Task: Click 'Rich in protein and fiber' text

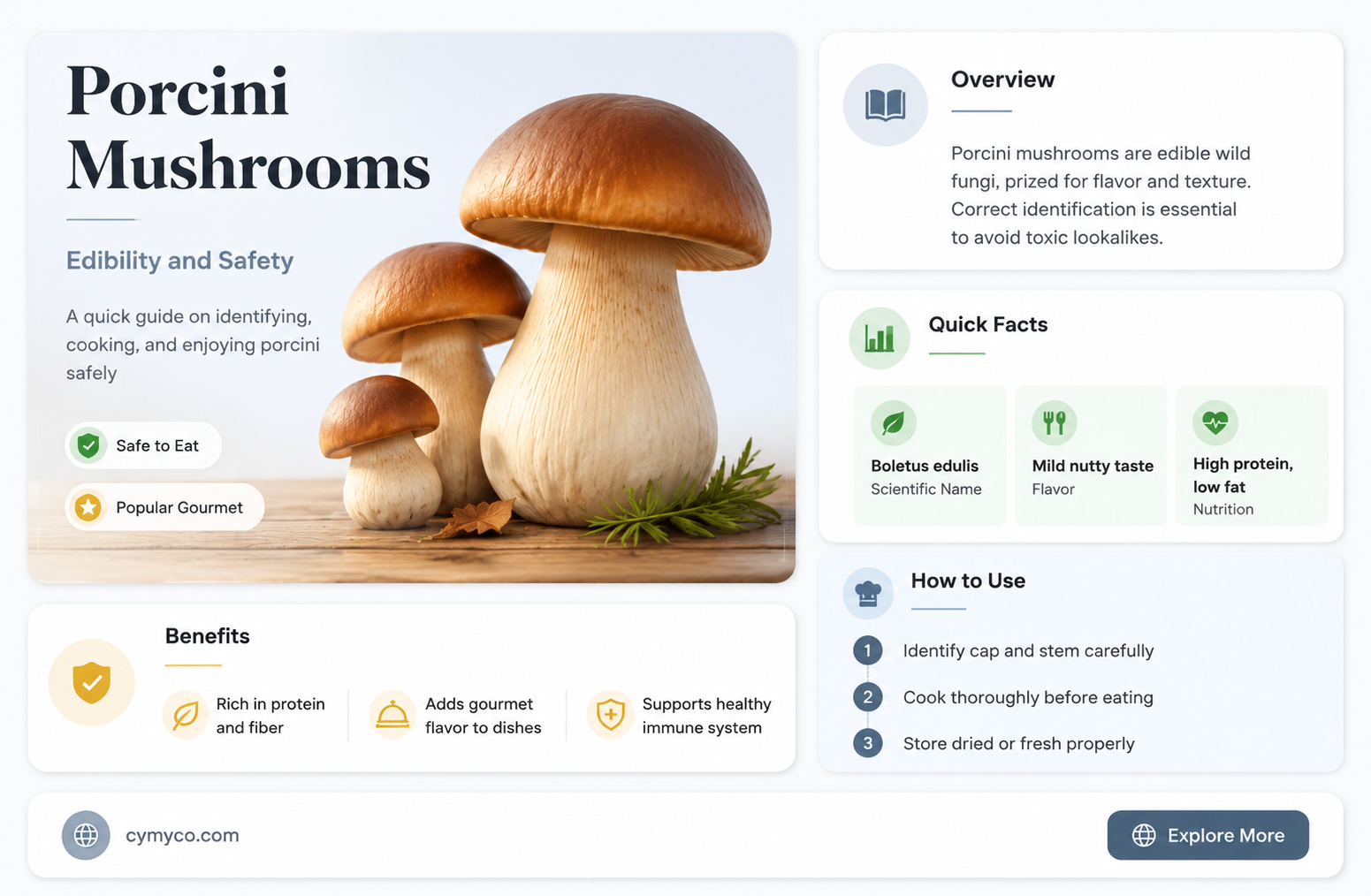Action: click(270, 716)
